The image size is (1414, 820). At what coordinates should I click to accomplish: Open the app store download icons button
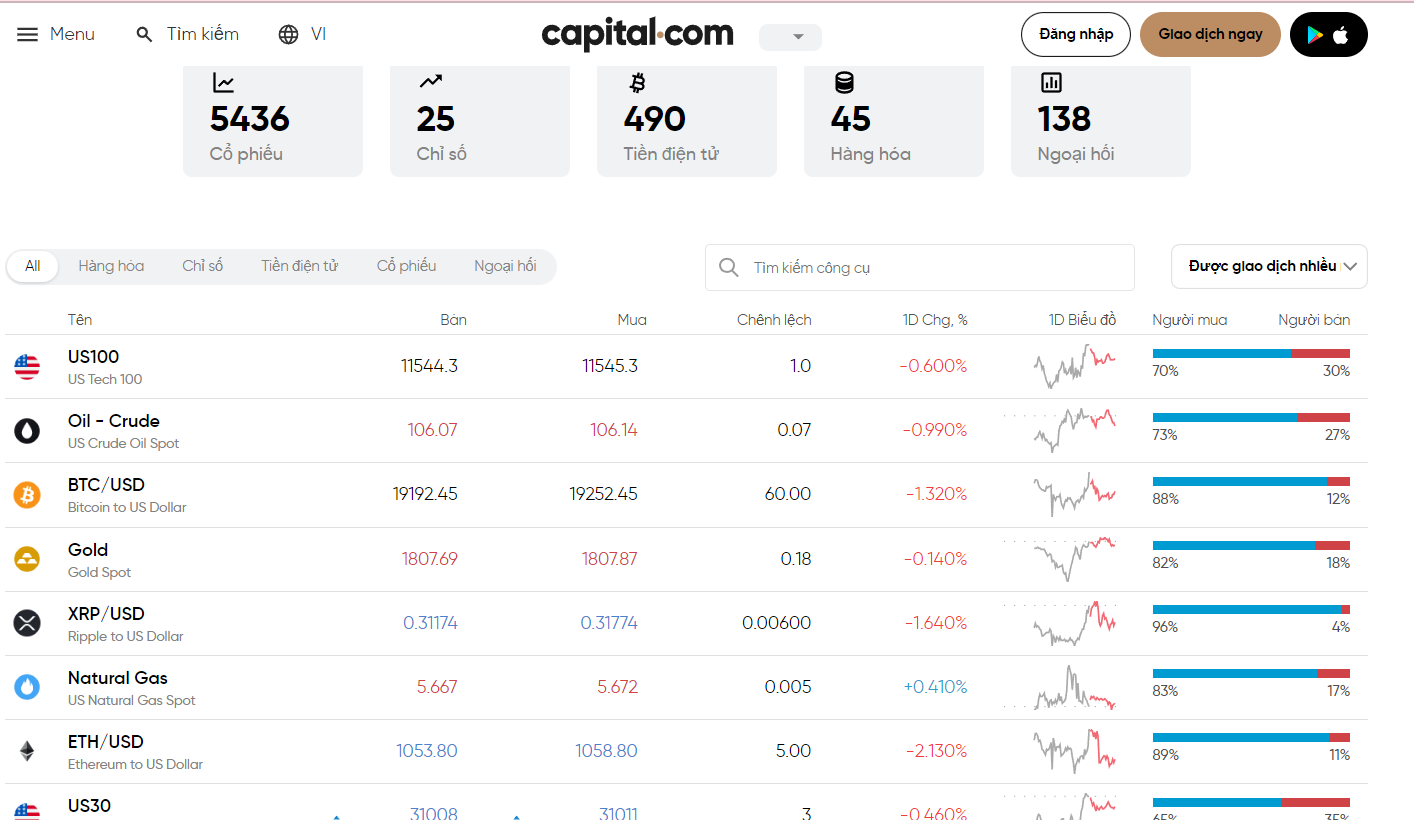(x=1328, y=34)
